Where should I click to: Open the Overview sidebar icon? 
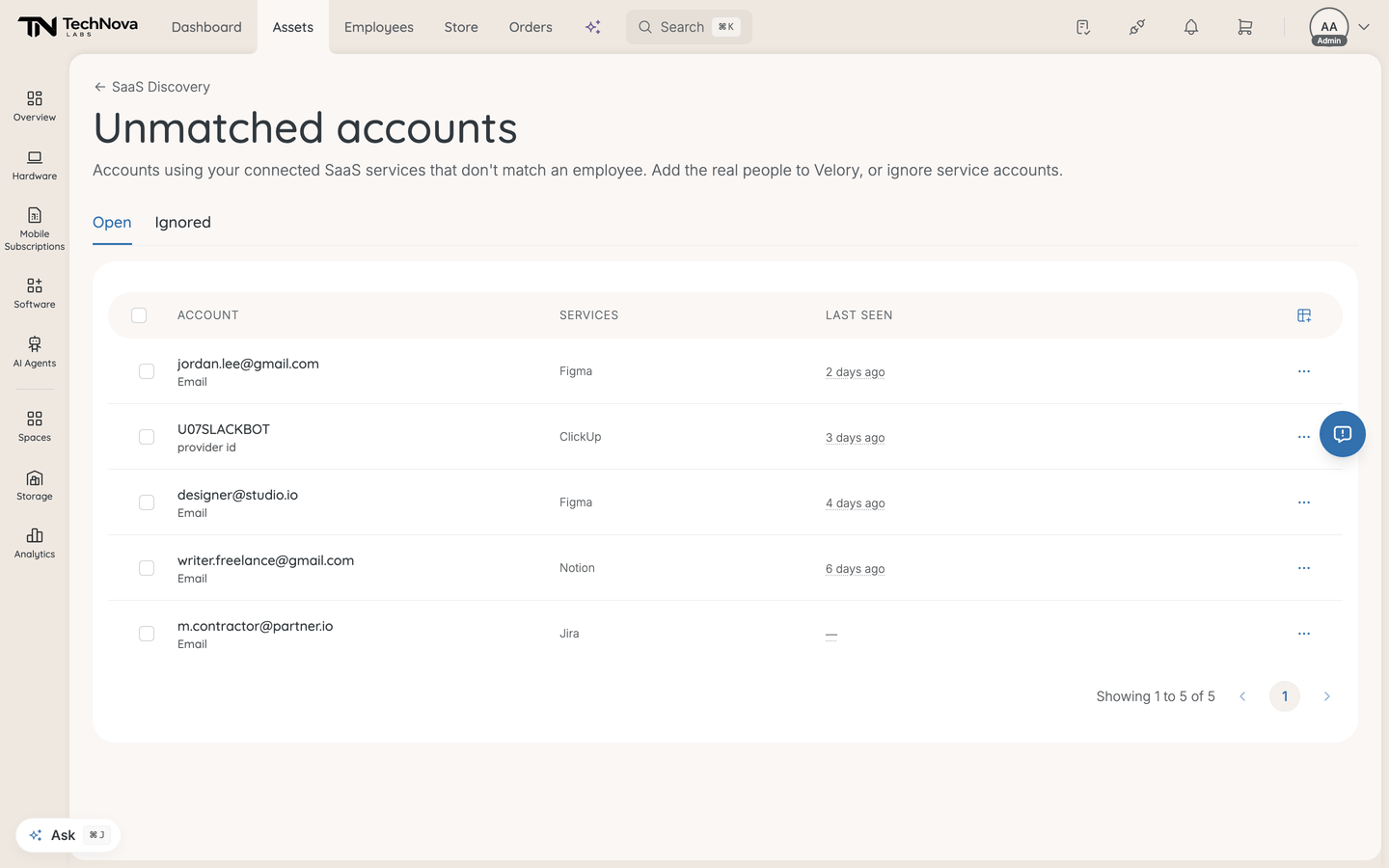click(x=35, y=106)
